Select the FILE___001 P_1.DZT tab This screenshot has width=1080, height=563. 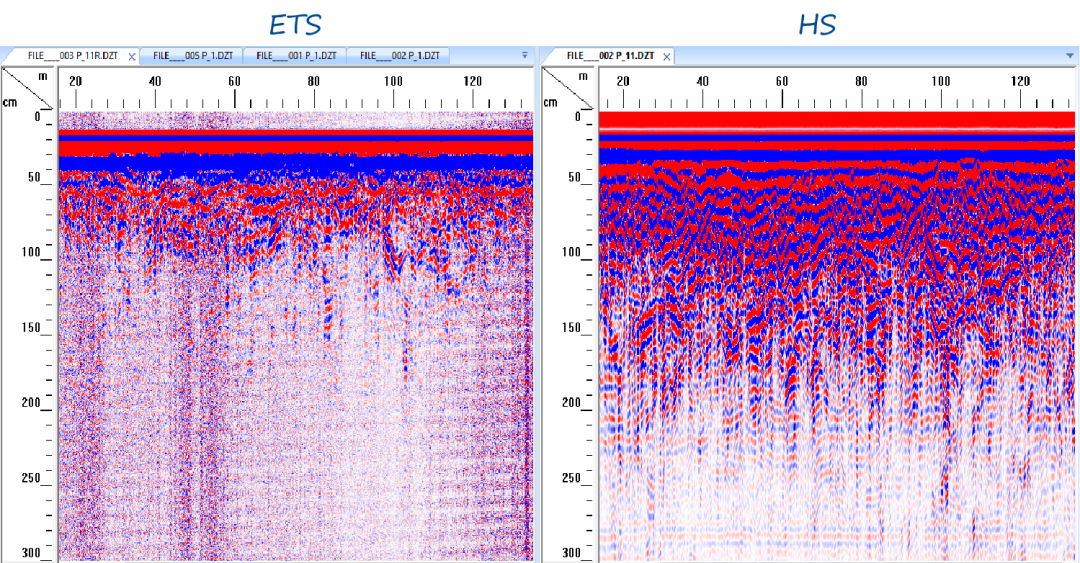[x=297, y=56]
